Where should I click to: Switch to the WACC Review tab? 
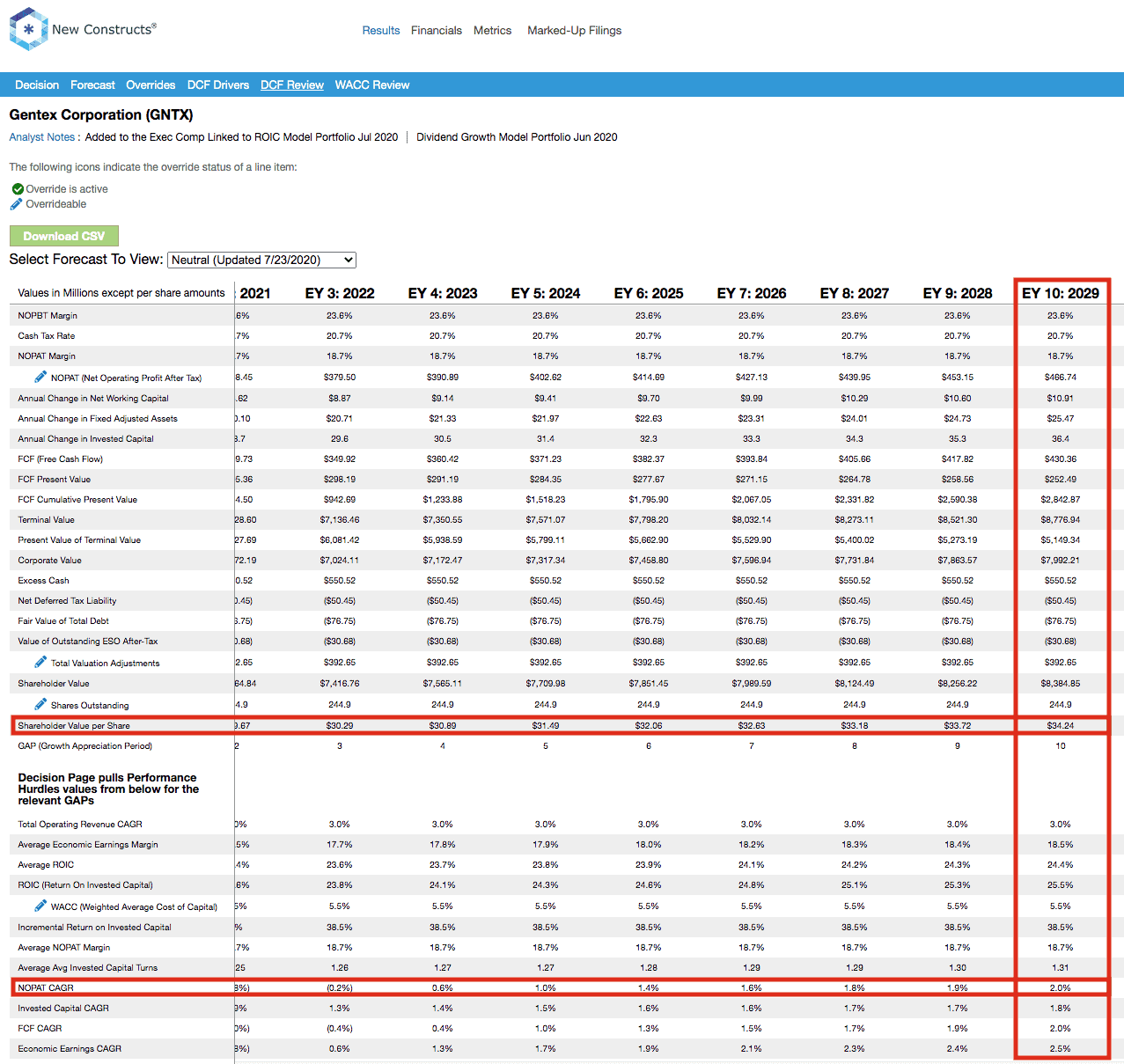point(372,85)
